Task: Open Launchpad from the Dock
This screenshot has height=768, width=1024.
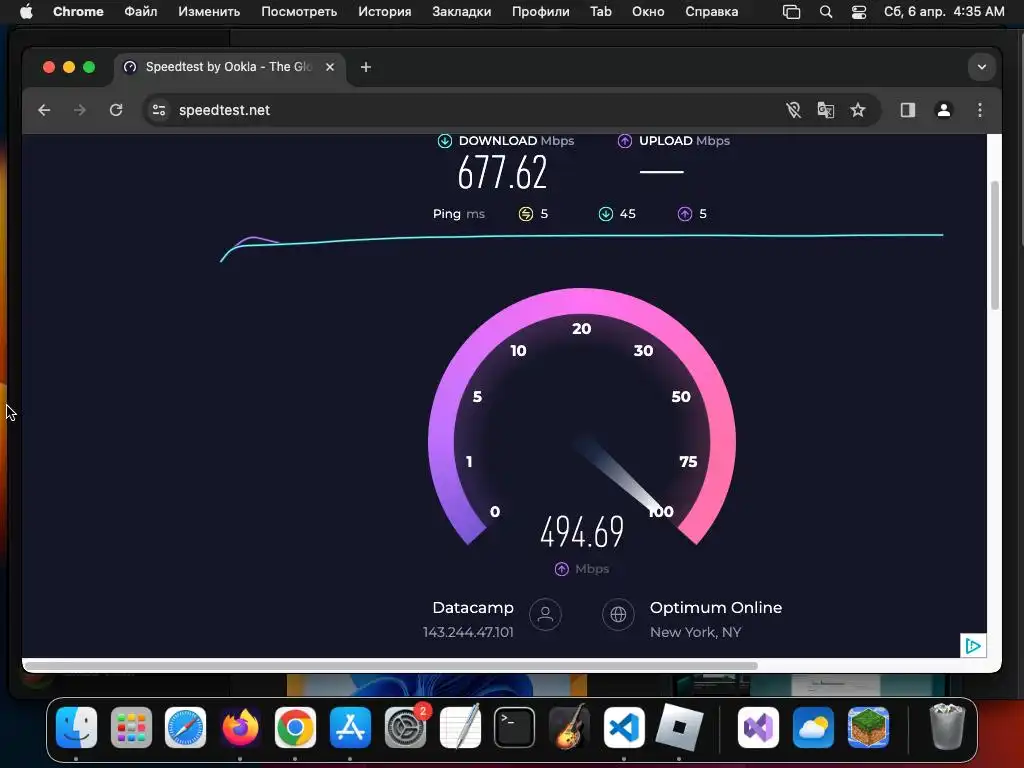Action: tap(131, 728)
